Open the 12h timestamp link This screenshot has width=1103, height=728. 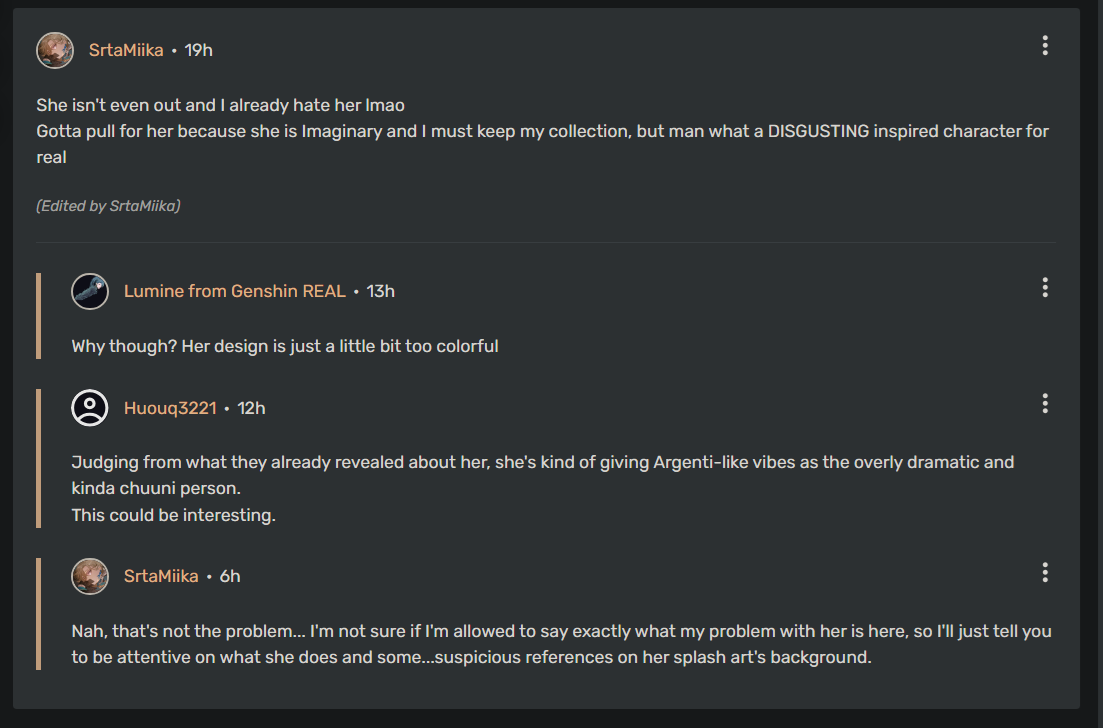coord(252,408)
